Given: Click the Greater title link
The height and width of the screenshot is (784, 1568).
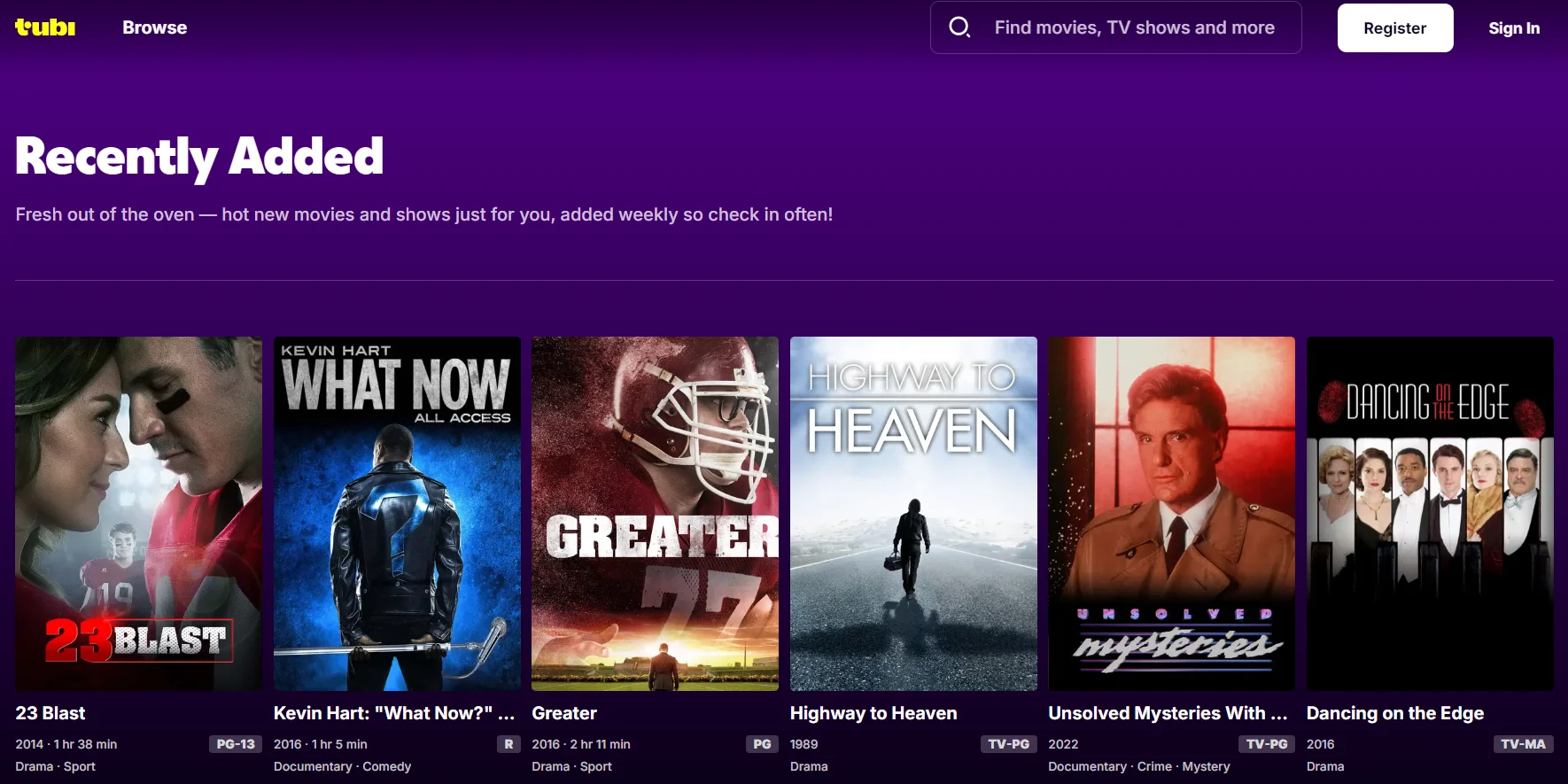Looking at the screenshot, I should click(x=564, y=713).
